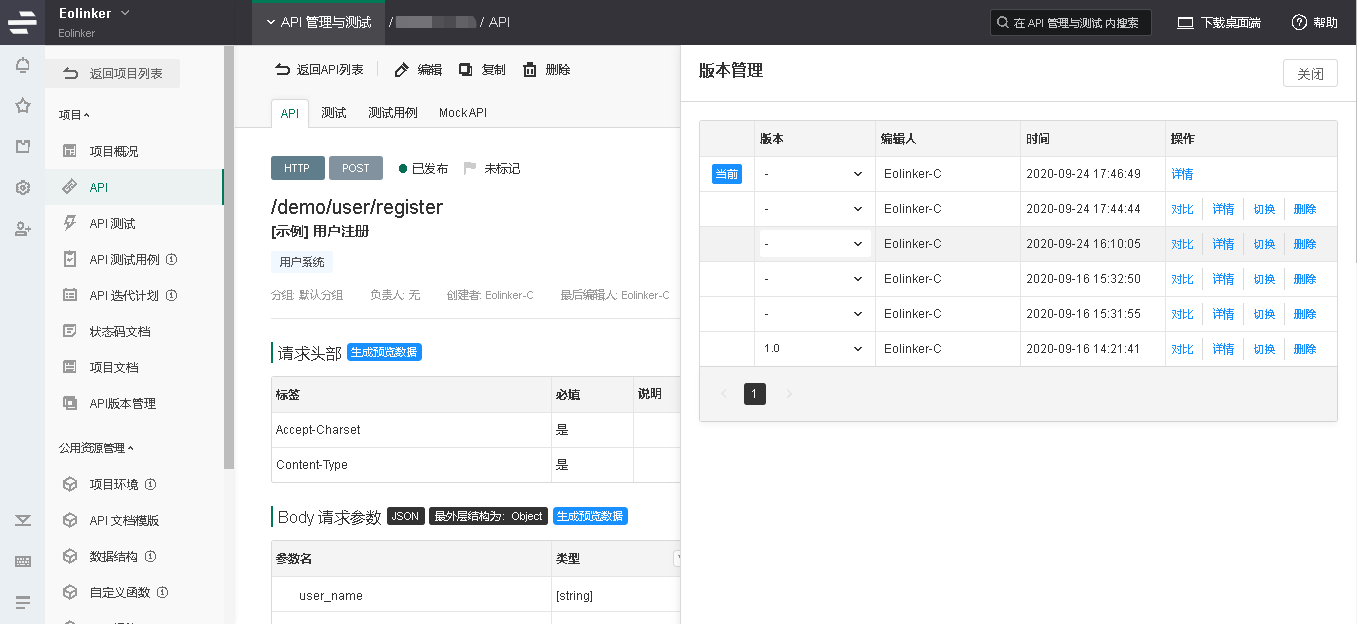
Task: Click the search box in top bar
Action: click(1070, 22)
